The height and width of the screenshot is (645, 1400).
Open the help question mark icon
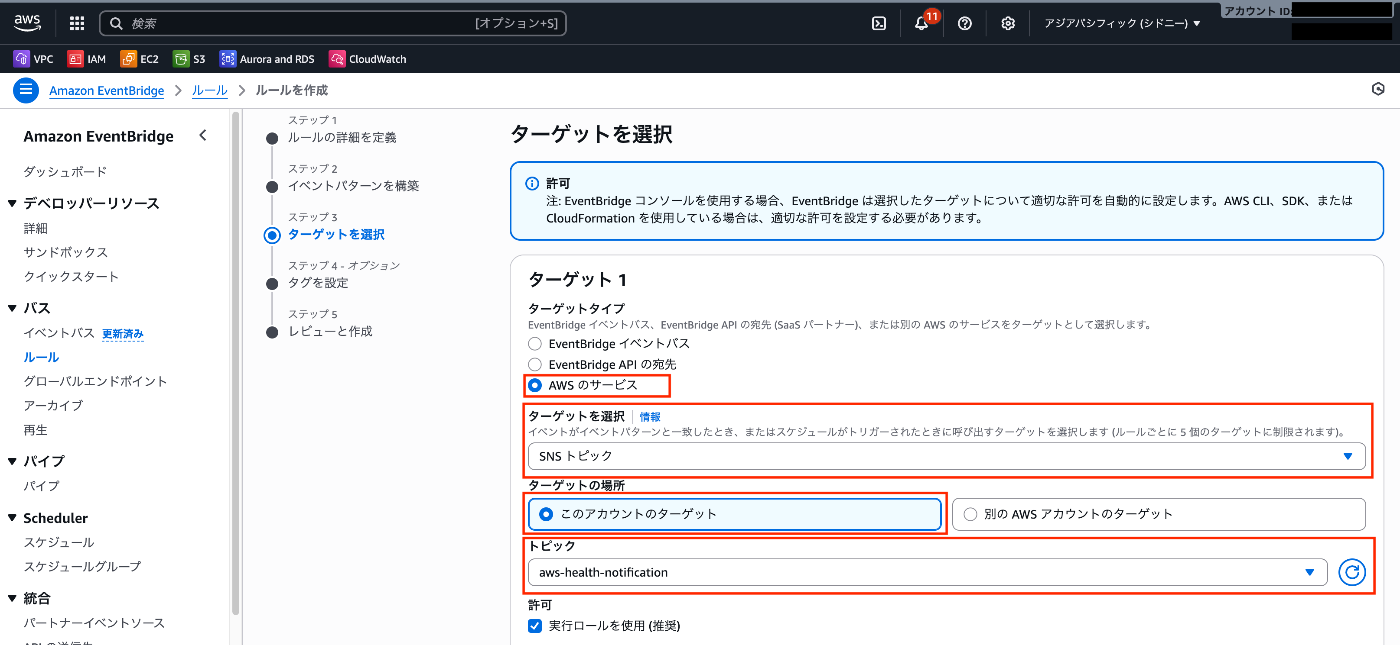coord(965,23)
